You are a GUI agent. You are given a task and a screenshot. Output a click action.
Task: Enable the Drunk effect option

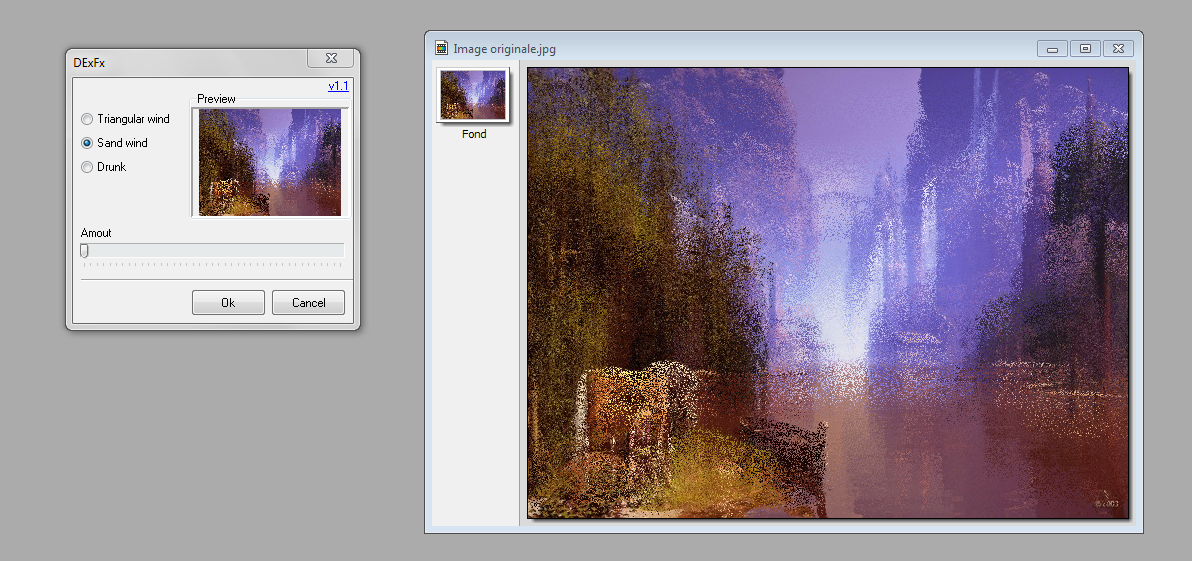tap(87, 167)
